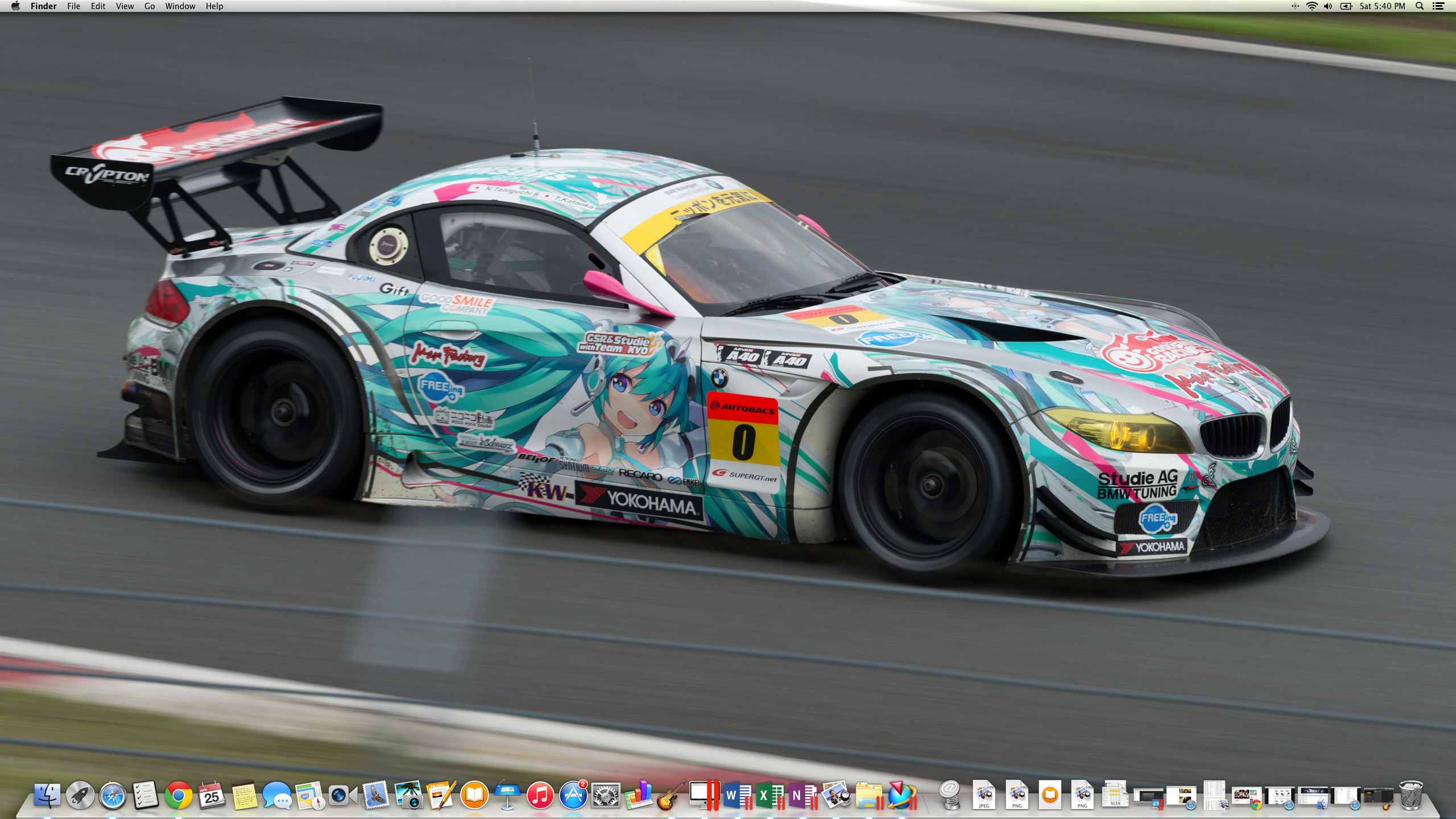Open Messages speech bubble icon
This screenshot has width=1456, height=819.
[277, 796]
